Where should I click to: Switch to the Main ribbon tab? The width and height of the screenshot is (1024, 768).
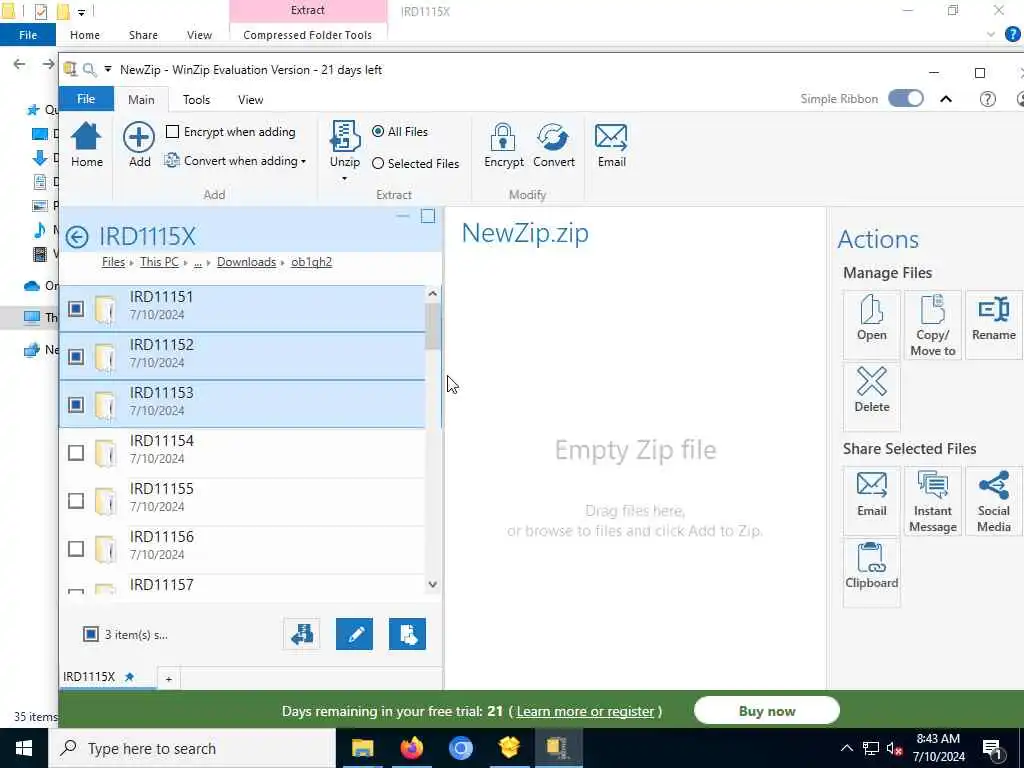(141, 99)
